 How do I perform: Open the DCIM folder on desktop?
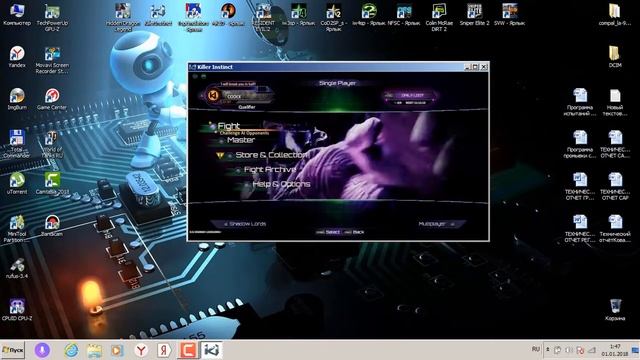615,56
